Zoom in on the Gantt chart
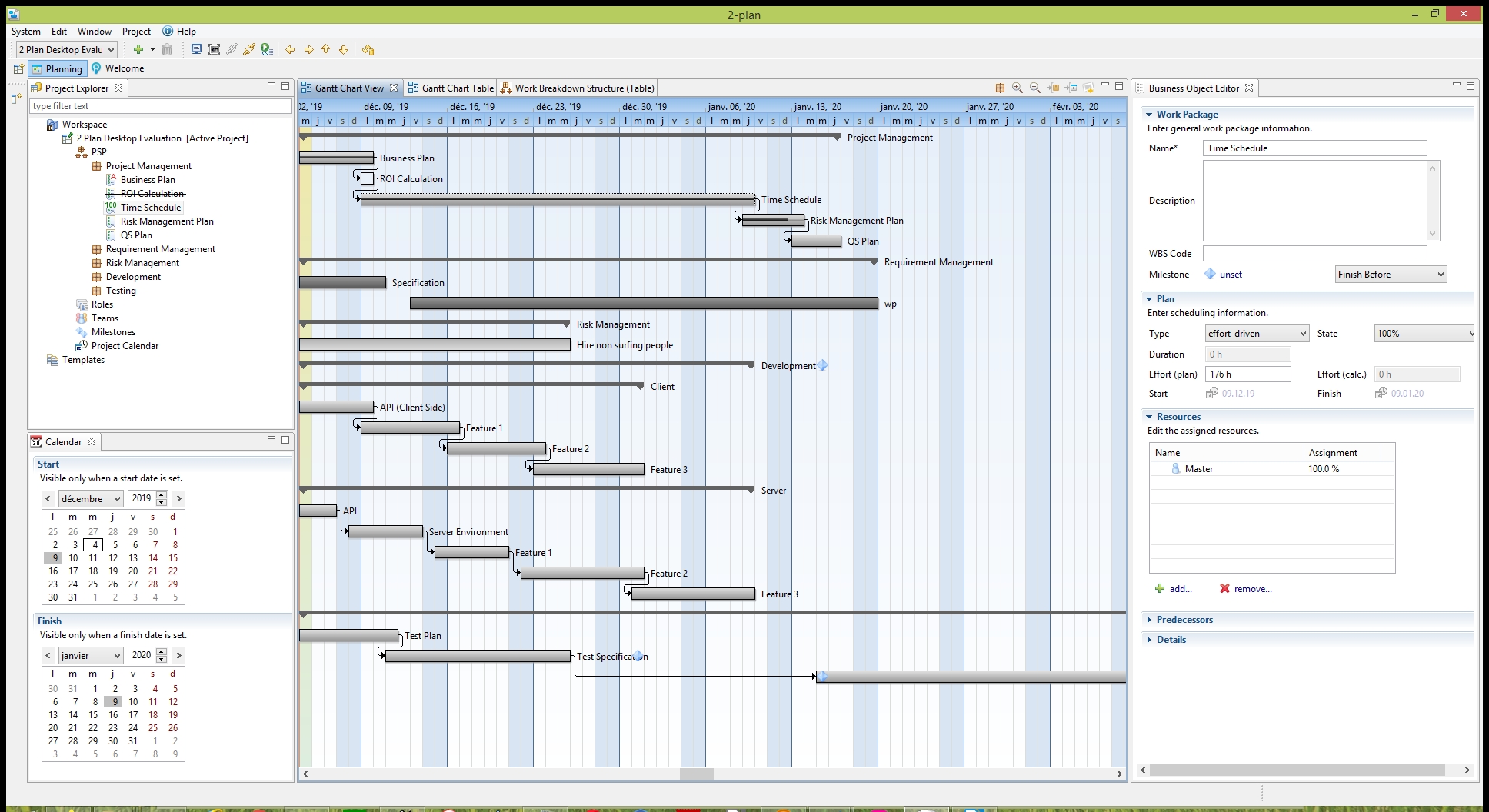Screen dimensions: 1489x812 (x=1018, y=88)
